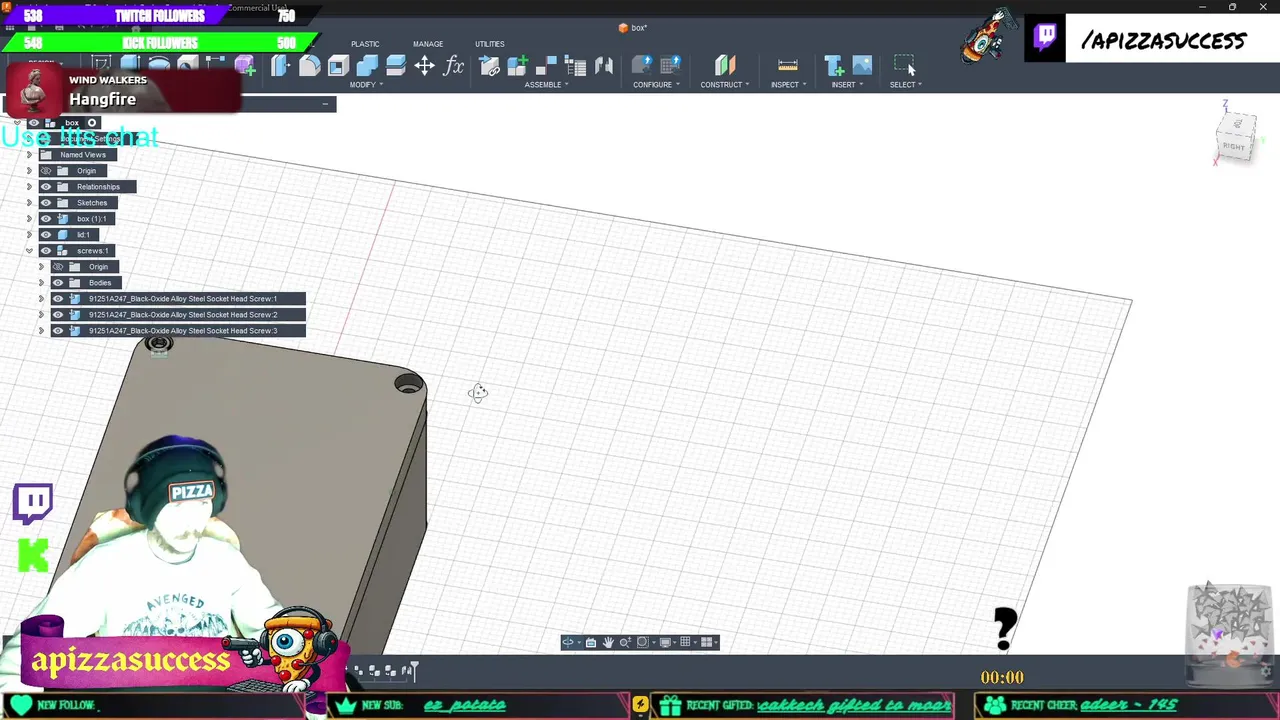Click the Insert Derive icon
Screen dimensions: 1280x720
(x=833, y=66)
